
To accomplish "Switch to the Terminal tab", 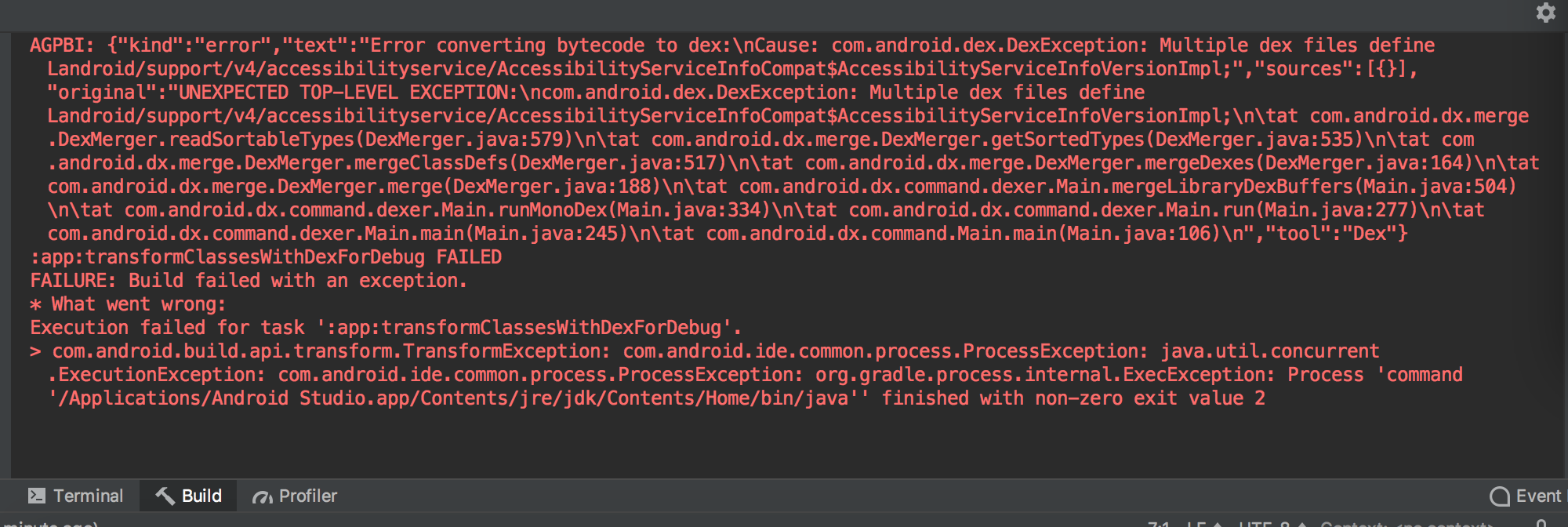I will tap(88, 495).
